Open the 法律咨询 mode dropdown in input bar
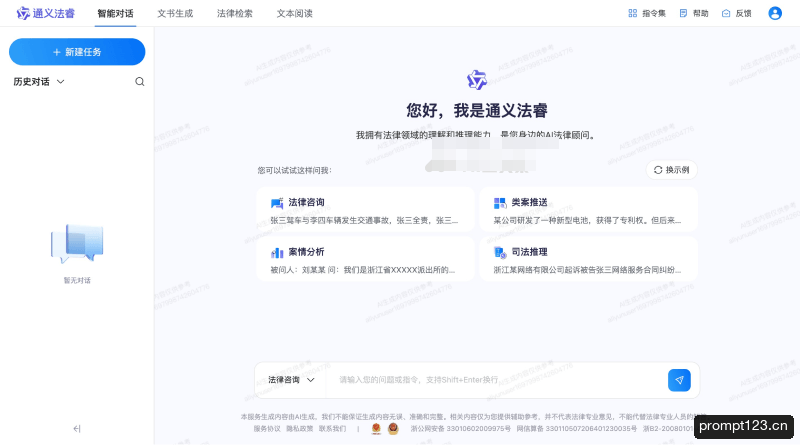This screenshot has height=445, width=800. [x=291, y=380]
